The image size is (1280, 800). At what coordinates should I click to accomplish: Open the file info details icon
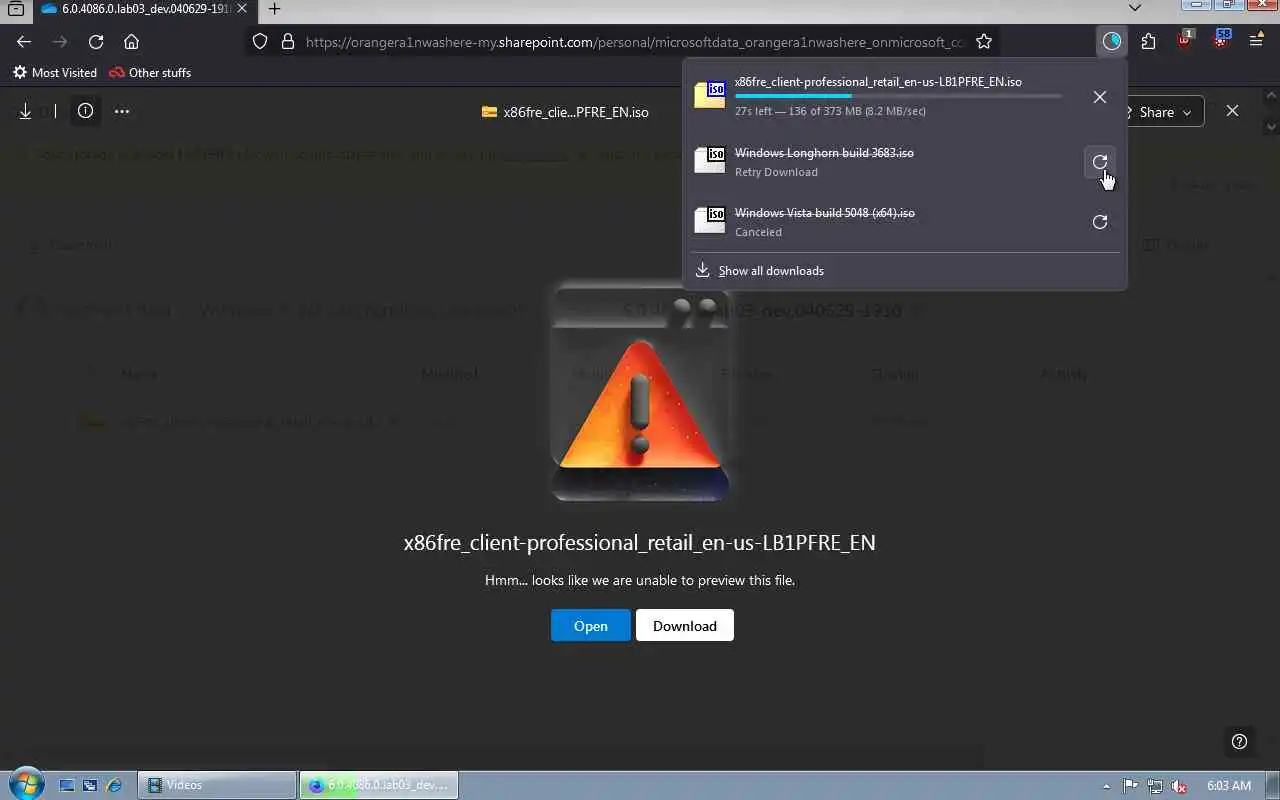coord(85,111)
